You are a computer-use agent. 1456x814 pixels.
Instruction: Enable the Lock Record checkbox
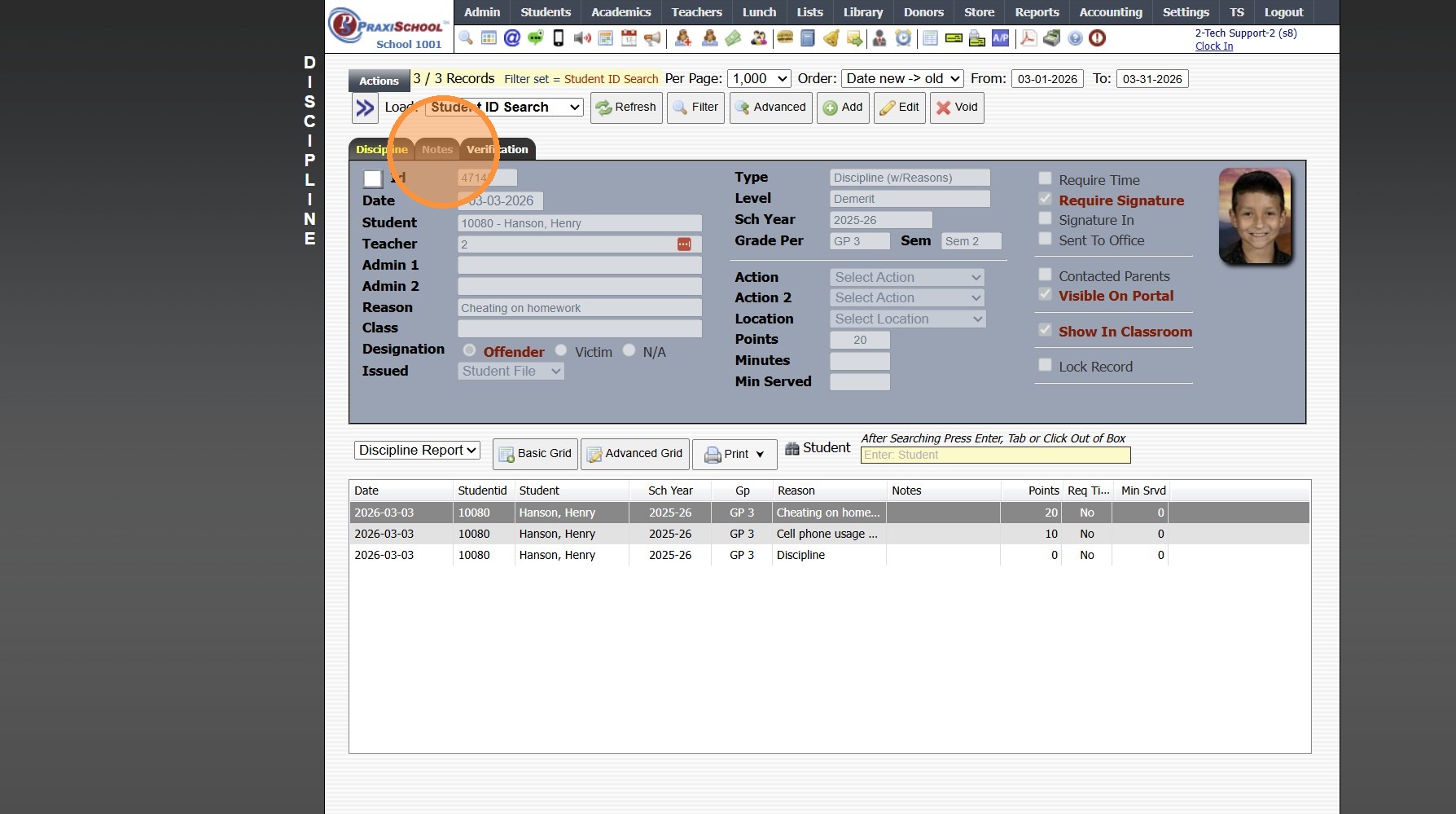click(1045, 365)
